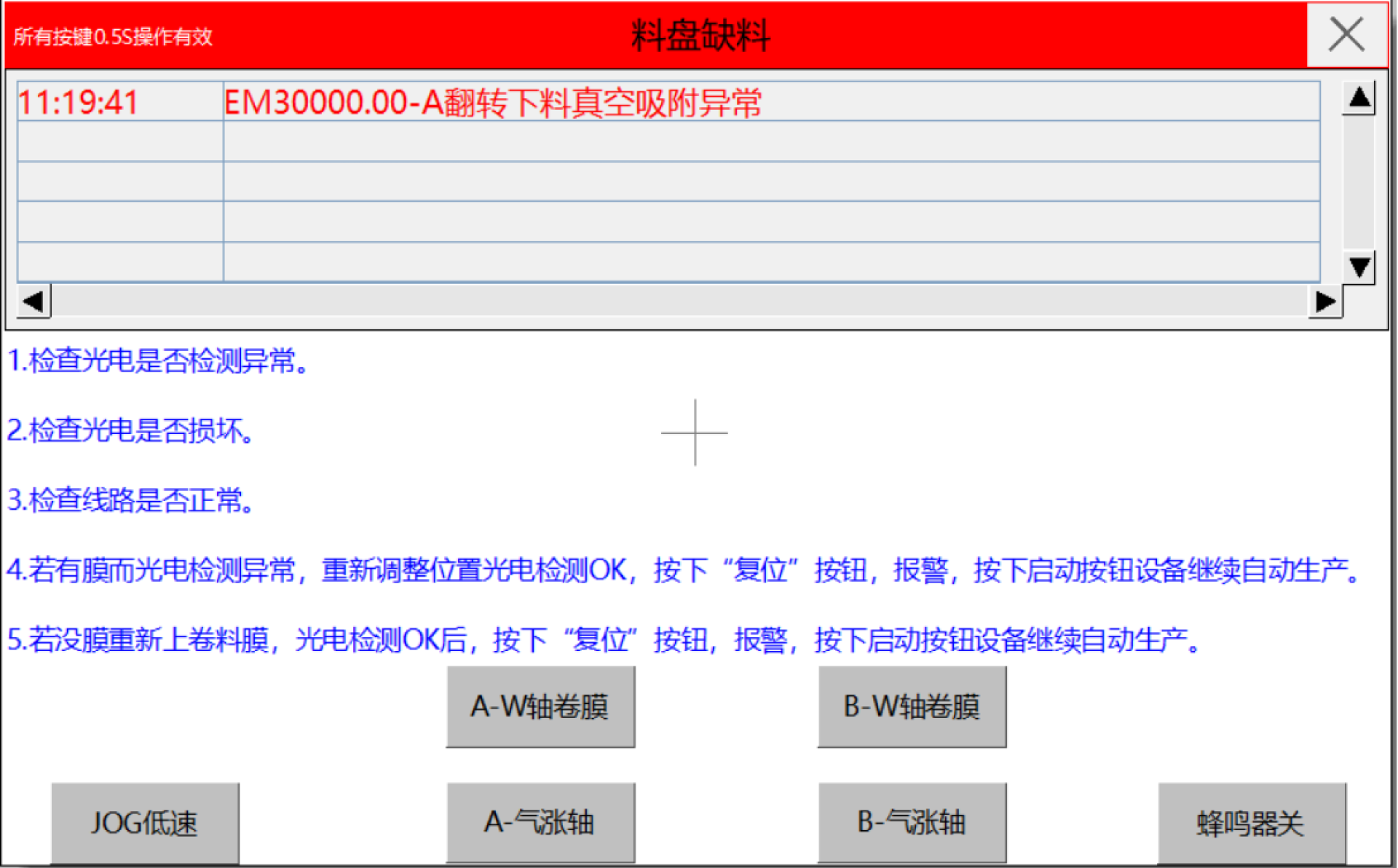Click the last empty alarm row
This screenshot has height=868, width=1398.
point(770,261)
